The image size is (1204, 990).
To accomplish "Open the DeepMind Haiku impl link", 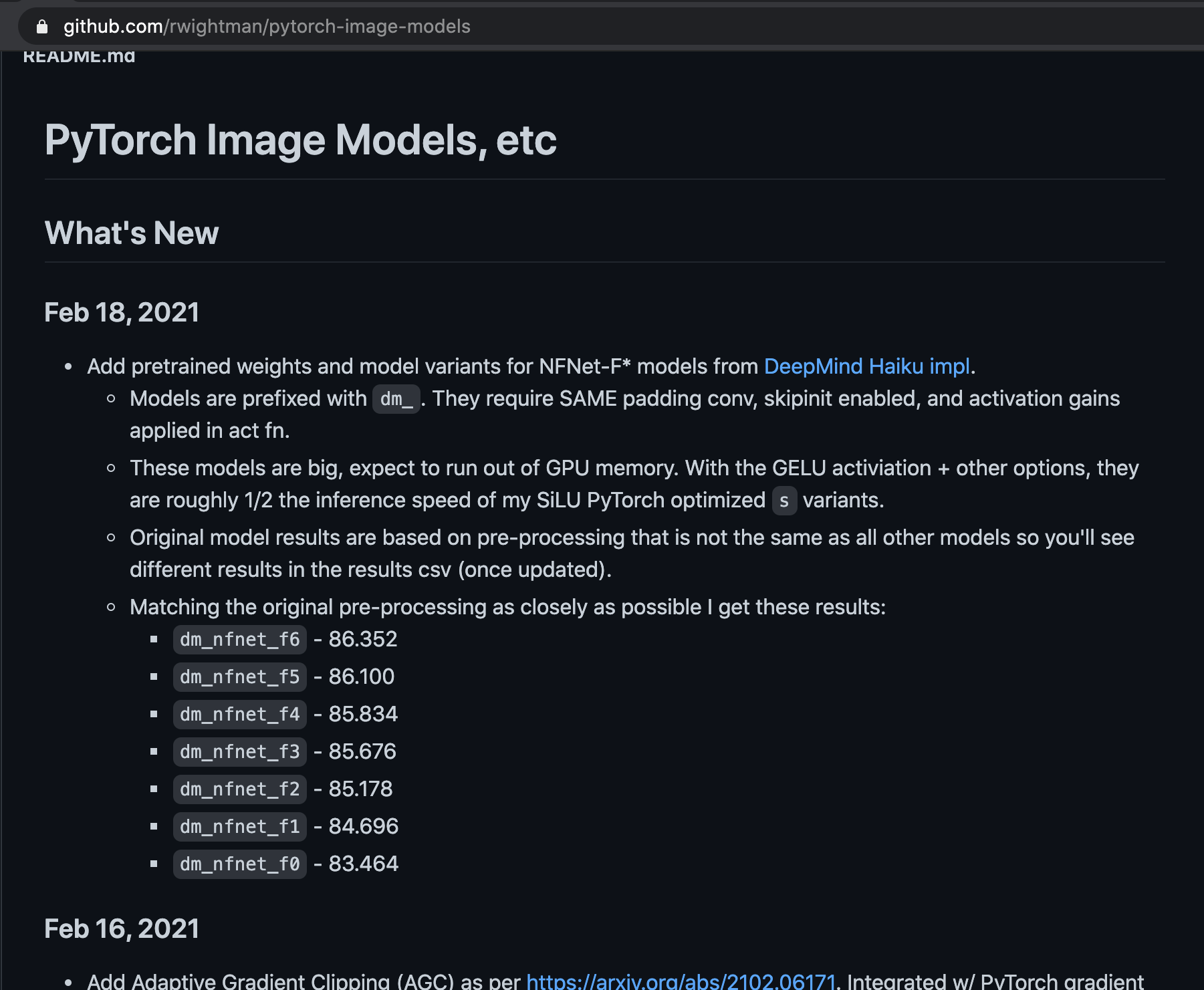I will (x=866, y=366).
